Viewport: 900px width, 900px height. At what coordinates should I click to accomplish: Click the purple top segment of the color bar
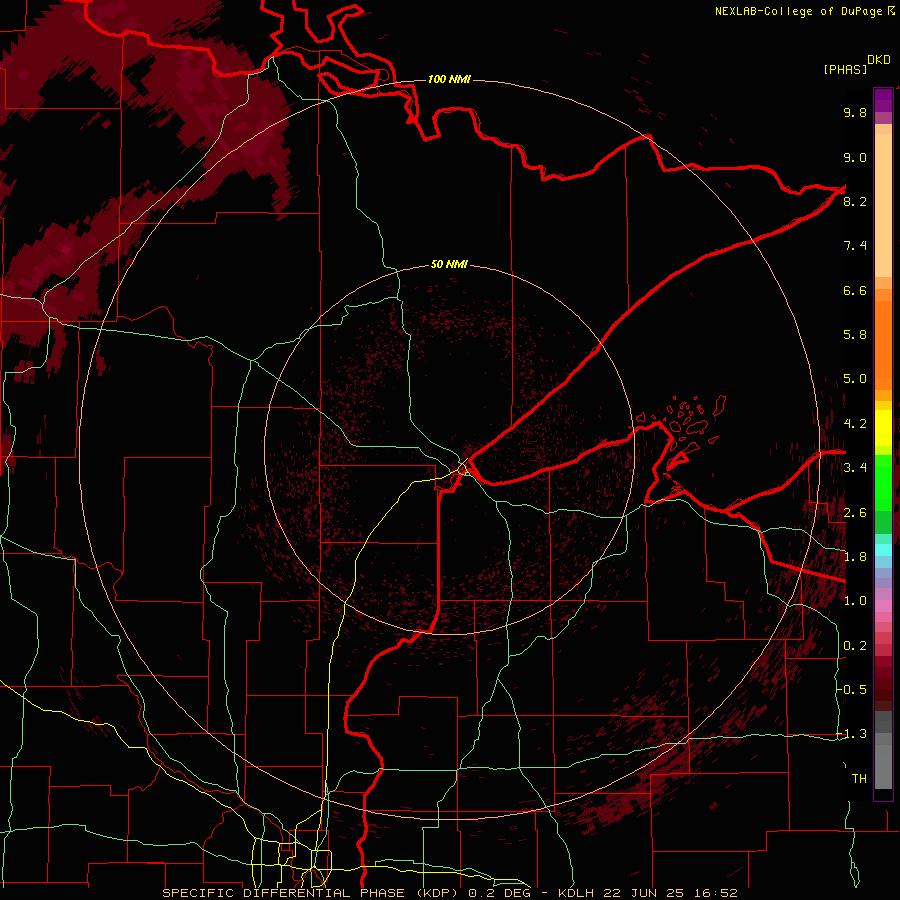coord(883,100)
